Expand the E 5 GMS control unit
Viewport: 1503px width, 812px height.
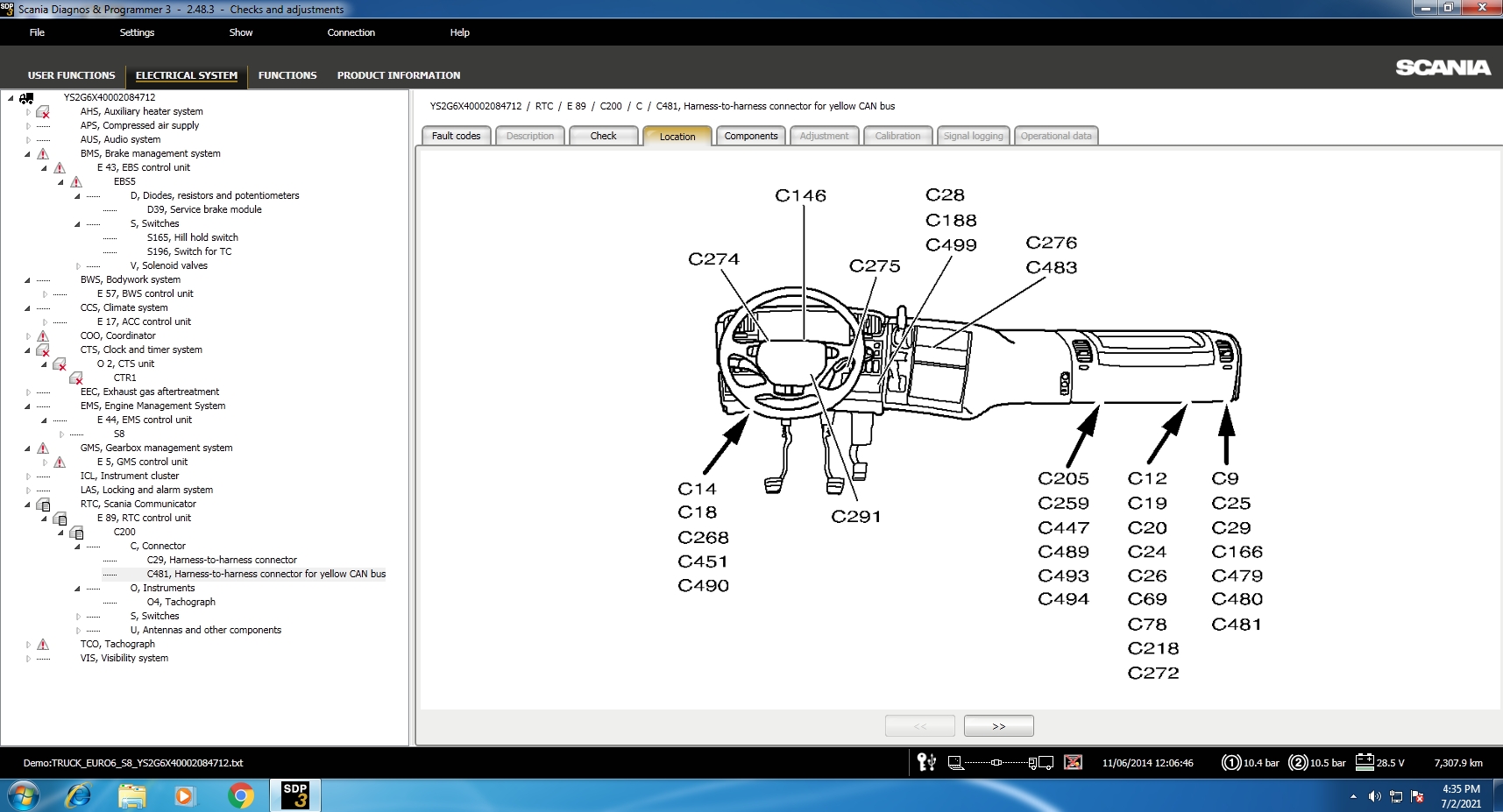[45, 462]
